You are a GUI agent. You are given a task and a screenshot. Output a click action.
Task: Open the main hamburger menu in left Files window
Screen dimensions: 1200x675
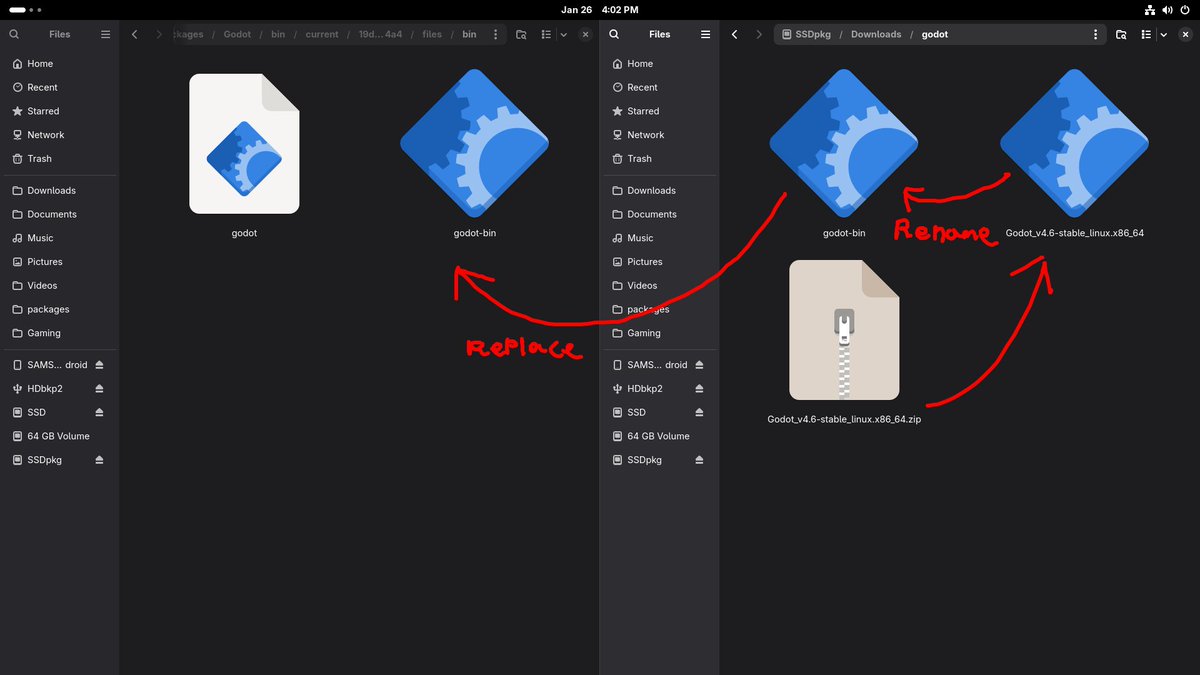tap(106, 34)
